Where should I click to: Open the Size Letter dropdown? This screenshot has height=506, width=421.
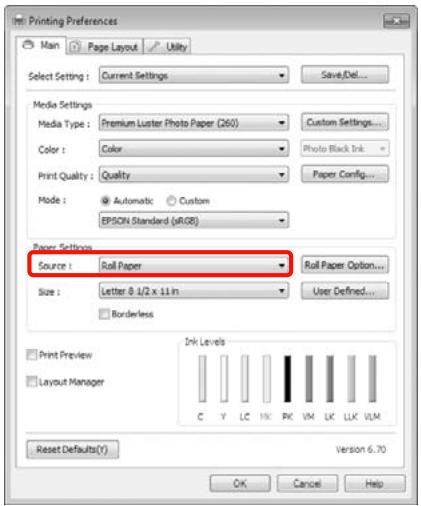tap(194, 291)
